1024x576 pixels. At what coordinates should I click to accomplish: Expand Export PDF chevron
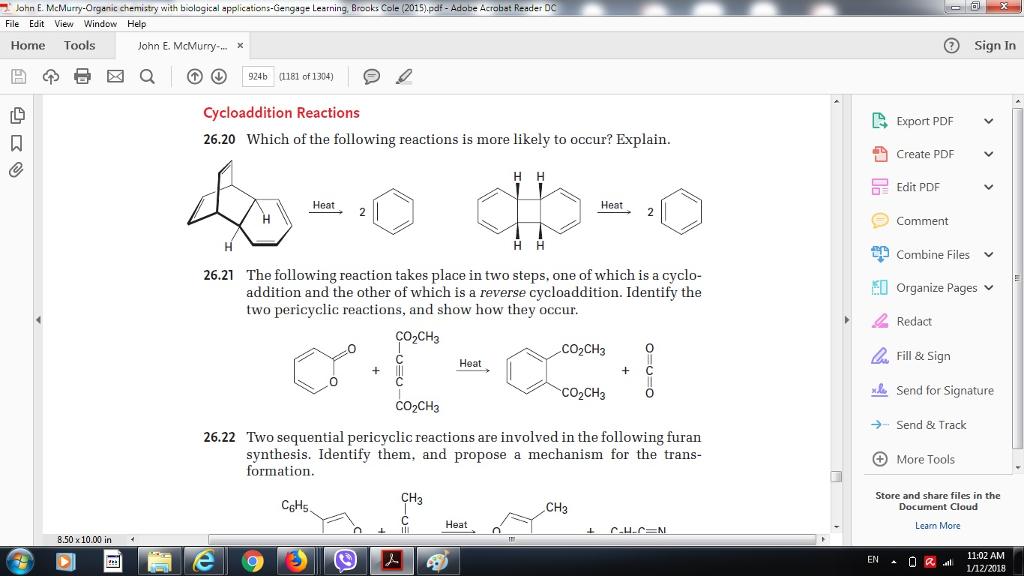click(x=989, y=121)
